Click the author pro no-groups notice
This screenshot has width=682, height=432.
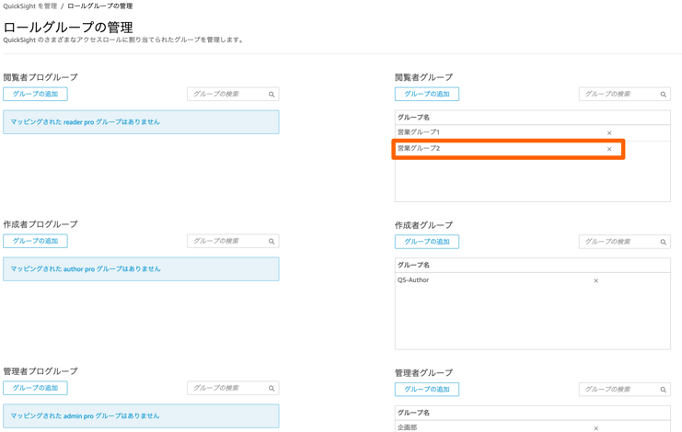(x=141, y=269)
